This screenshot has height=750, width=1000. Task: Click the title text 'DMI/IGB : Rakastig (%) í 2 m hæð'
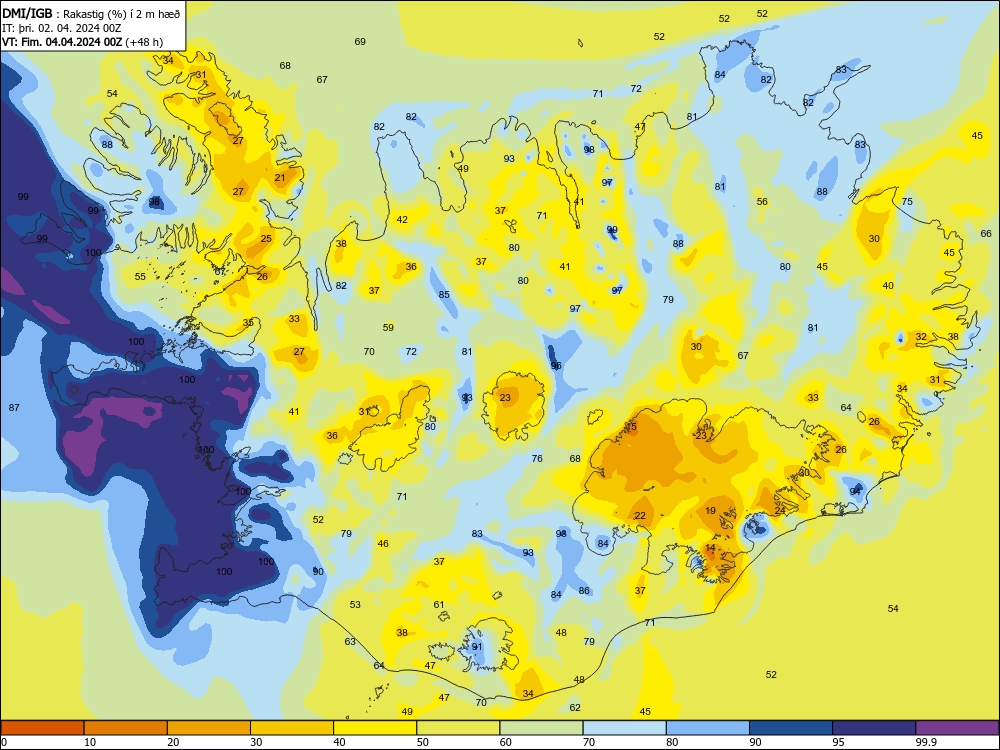[91, 13]
